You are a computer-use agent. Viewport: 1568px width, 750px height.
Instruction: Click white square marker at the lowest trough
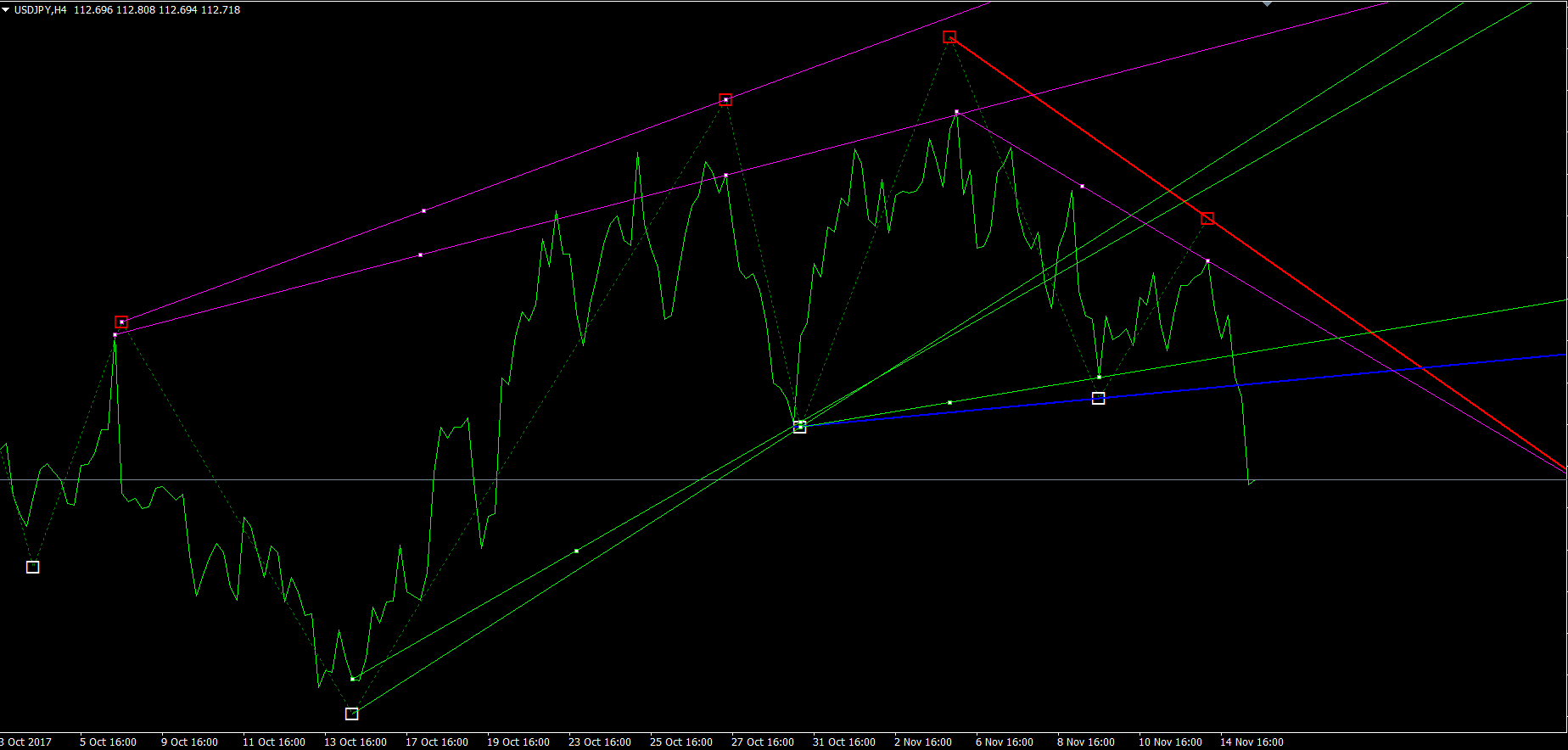coord(352,714)
